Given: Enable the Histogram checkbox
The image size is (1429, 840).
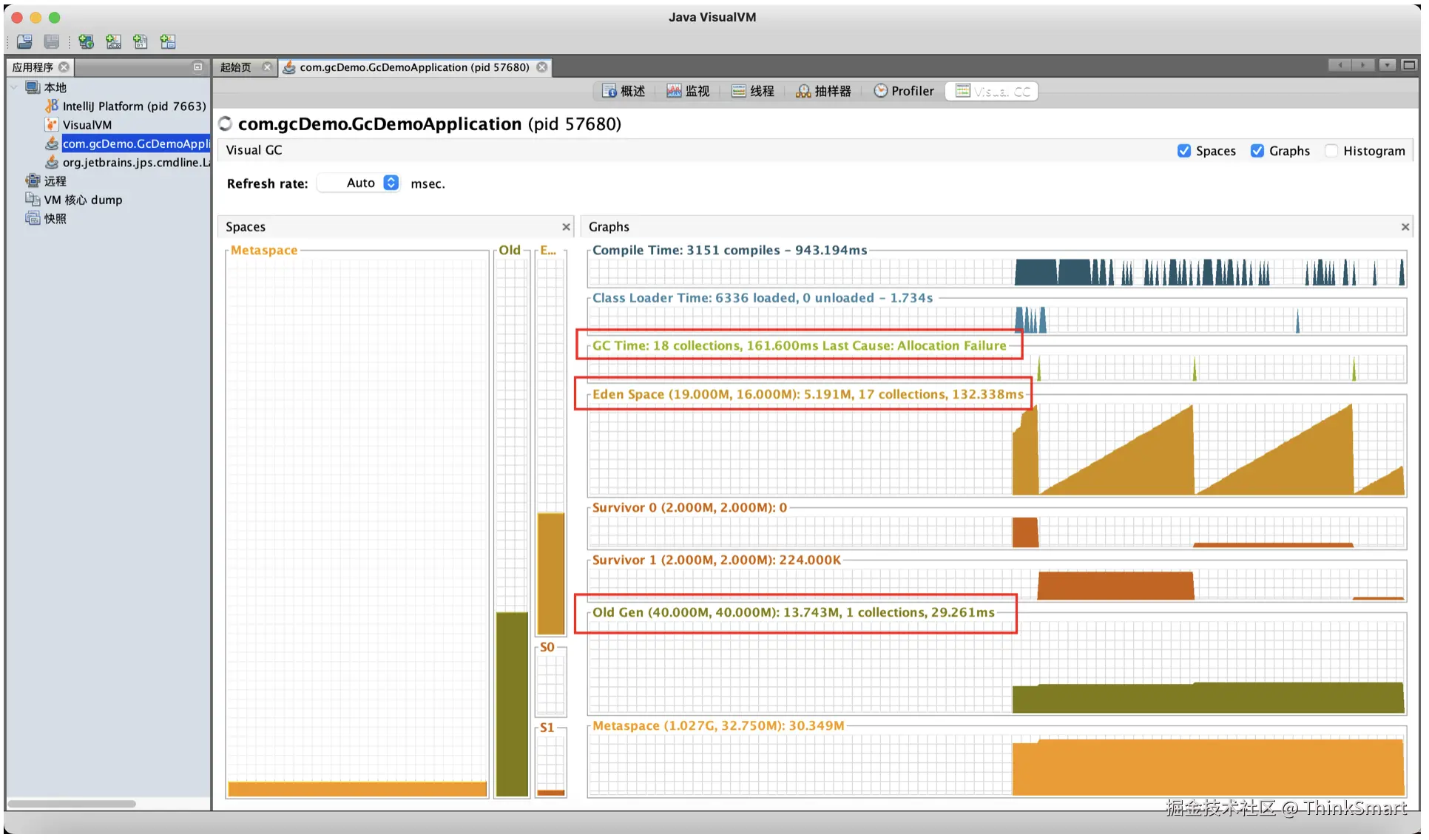Looking at the screenshot, I should 1331,151.
